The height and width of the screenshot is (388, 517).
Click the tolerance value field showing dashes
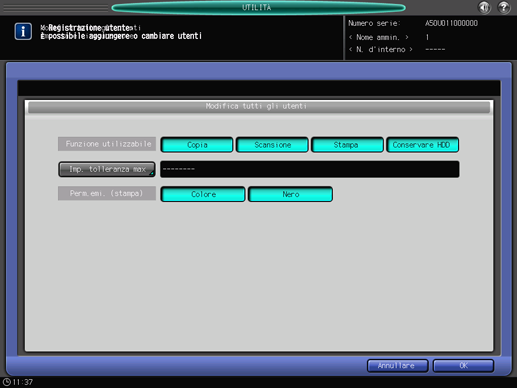coord(310,169)
